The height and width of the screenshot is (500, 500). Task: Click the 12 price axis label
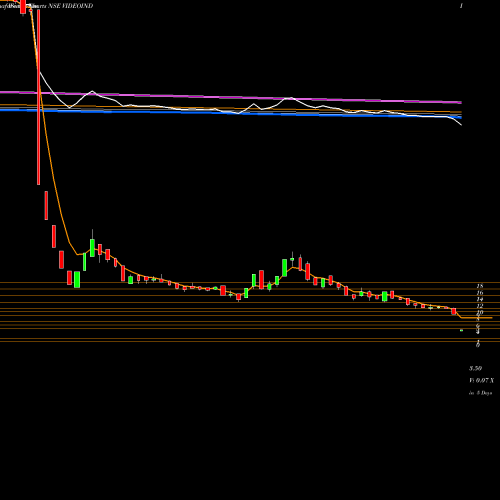click(x=480, y=306)
